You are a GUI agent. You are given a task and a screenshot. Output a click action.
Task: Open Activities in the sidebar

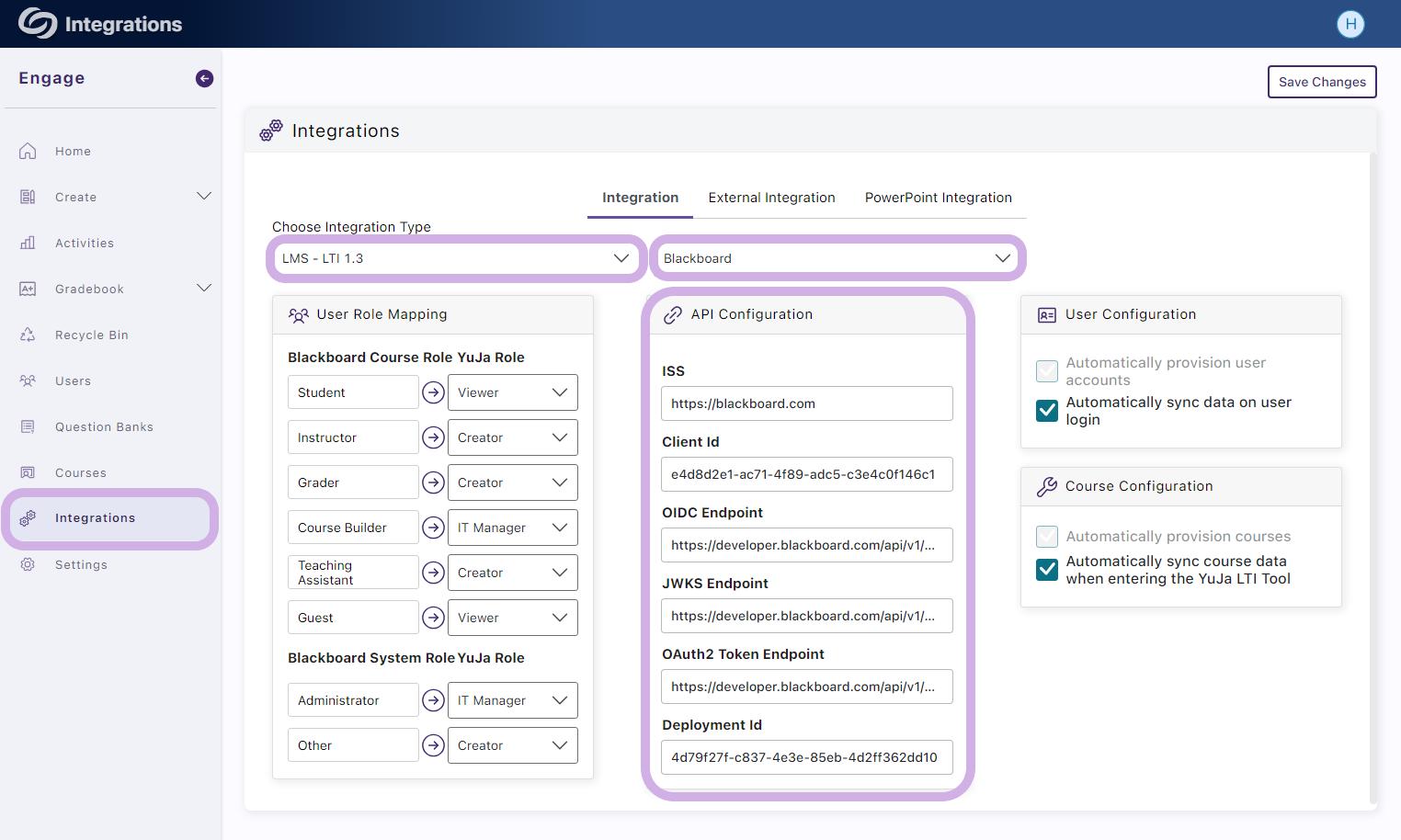tap(85, 243)
